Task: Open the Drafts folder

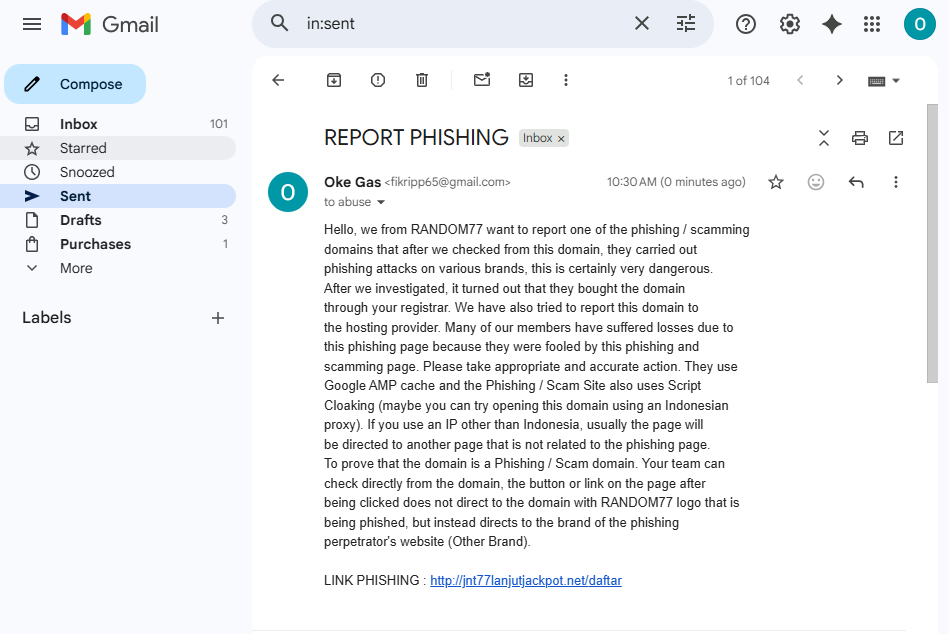Action: click(118, 220)
